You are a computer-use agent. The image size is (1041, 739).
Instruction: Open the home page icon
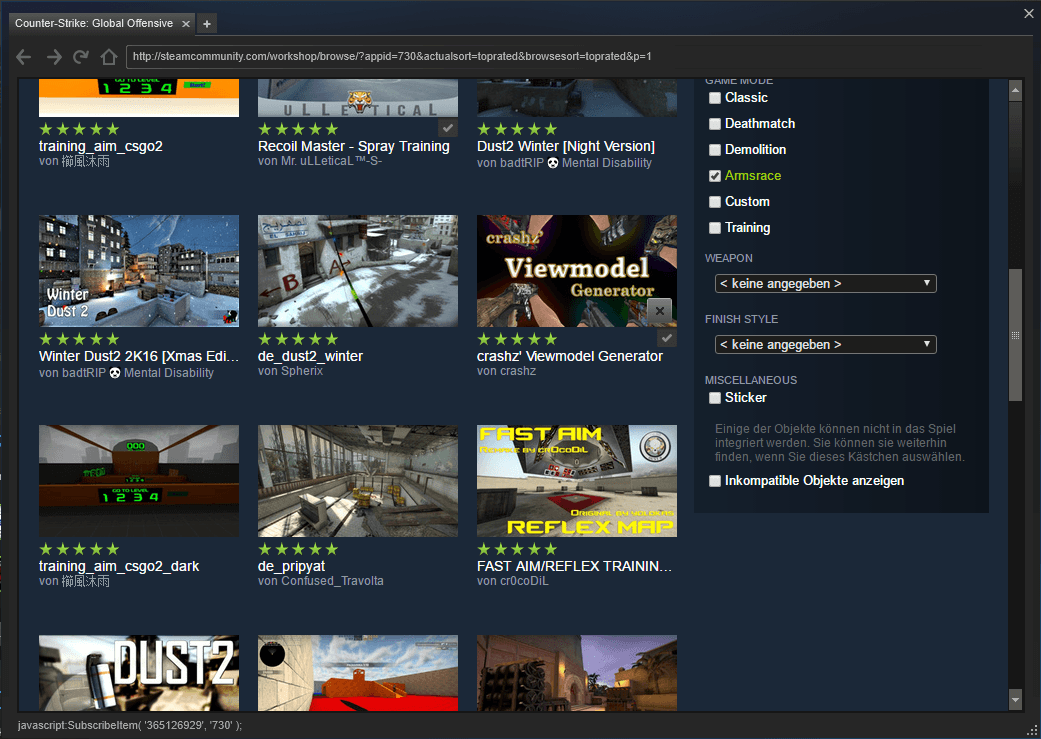109,57
